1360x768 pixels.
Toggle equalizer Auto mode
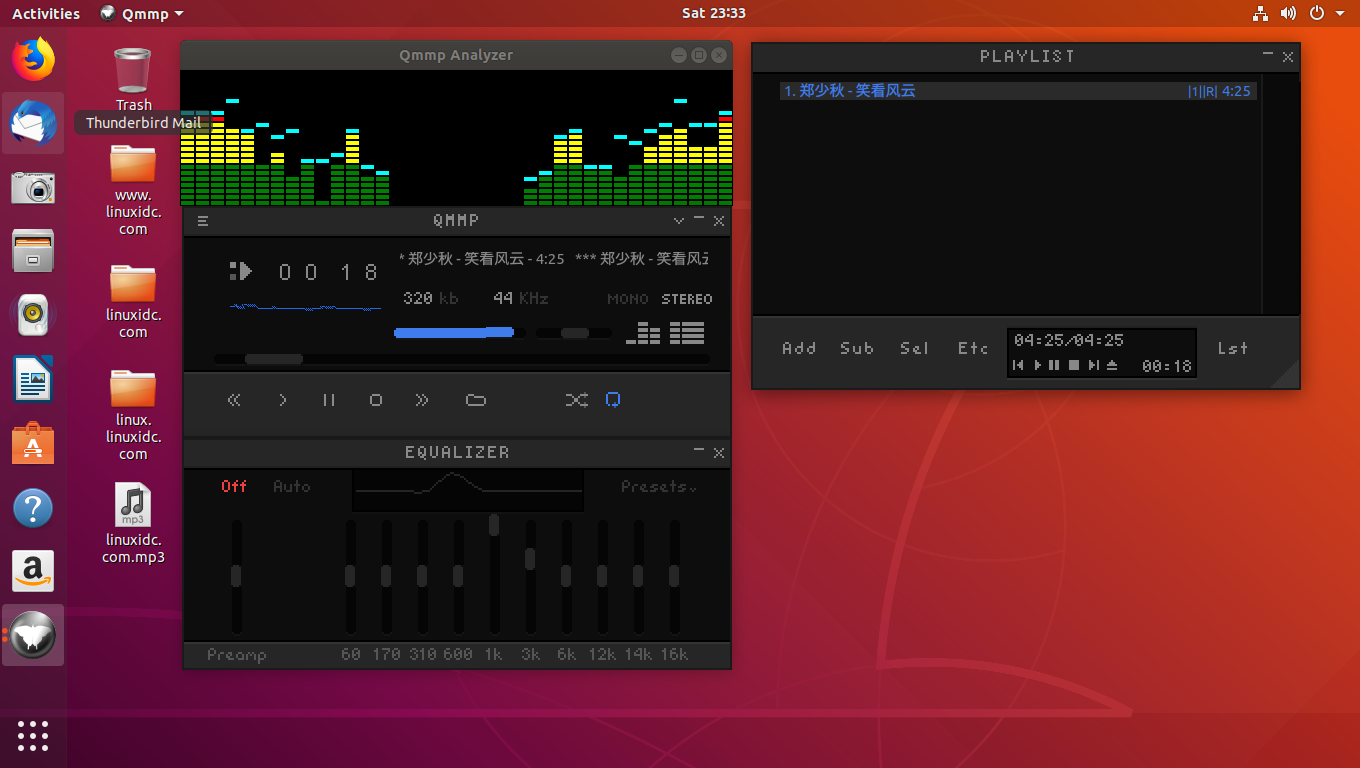291,486
